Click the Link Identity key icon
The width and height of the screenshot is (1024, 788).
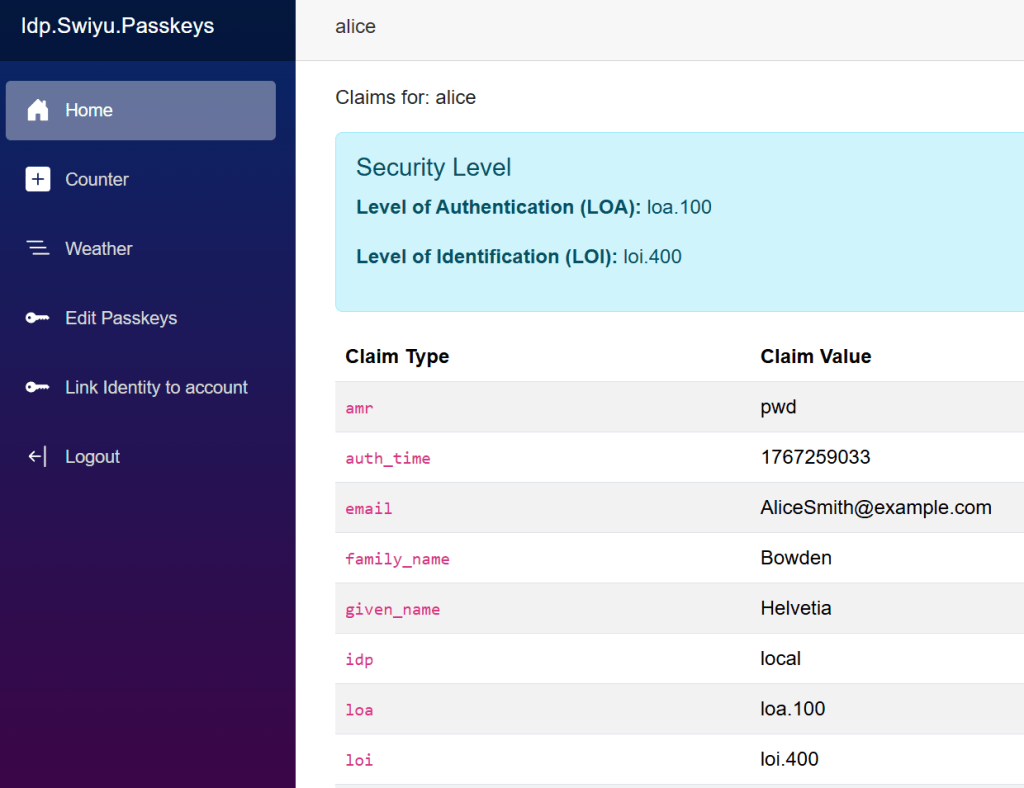click(x=38, y=387)
